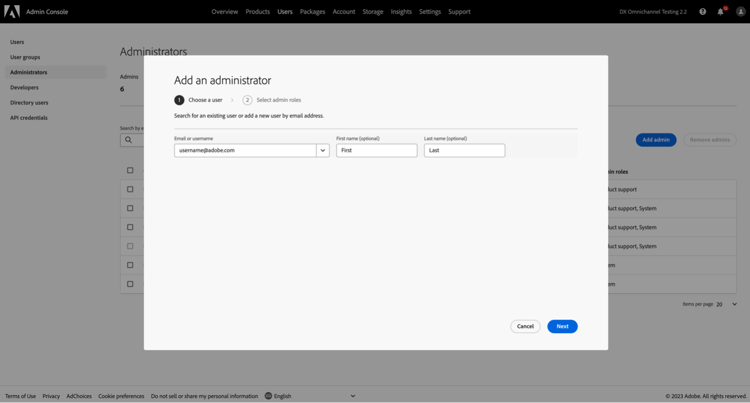Click the DX Omnichannel Testing organization name

(653, 11)
